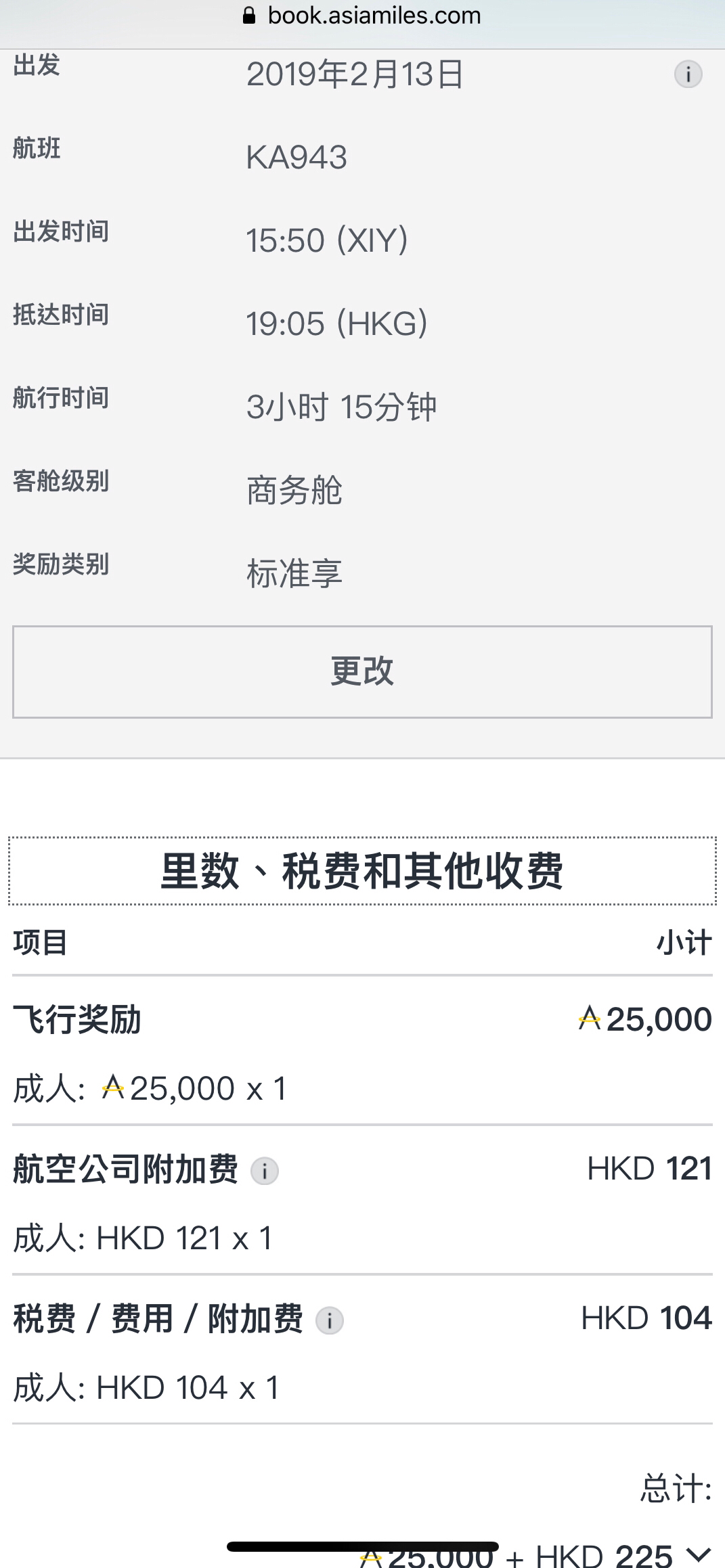Tap the info icon beside departure date

tap(688, 74)
